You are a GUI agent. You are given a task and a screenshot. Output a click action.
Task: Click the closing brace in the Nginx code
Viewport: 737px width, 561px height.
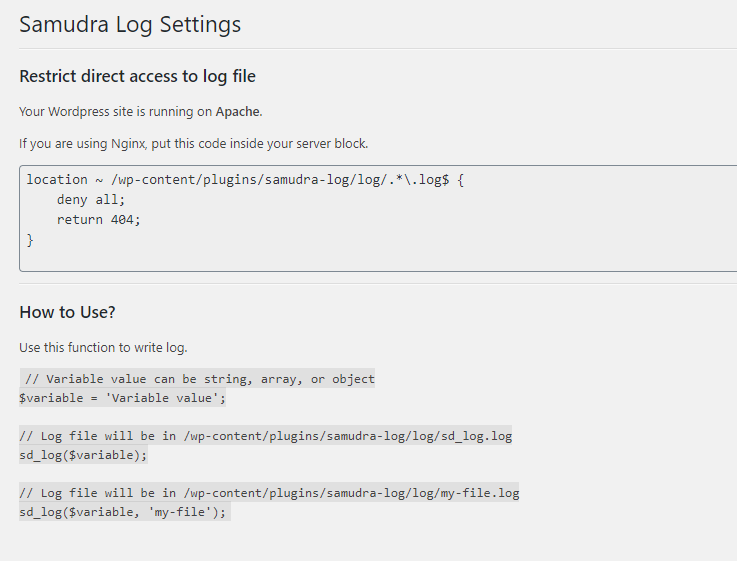pos(30,240)
